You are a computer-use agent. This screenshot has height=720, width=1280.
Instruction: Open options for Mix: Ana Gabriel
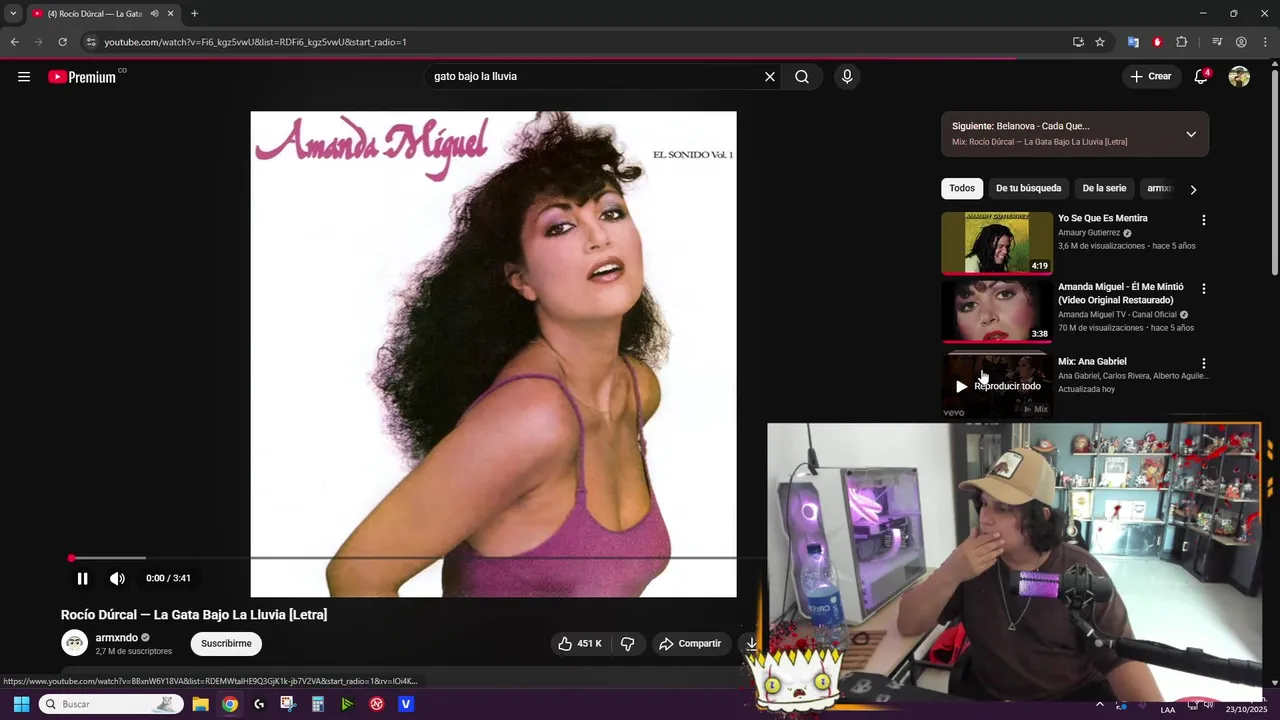pos(1204,363)
